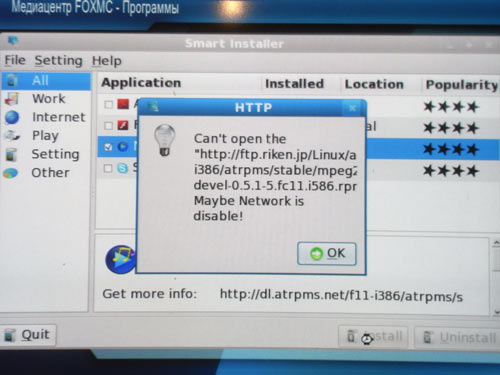Open the File menu
500x375 pixels.
pyautogui.click(x=15, y=60)
